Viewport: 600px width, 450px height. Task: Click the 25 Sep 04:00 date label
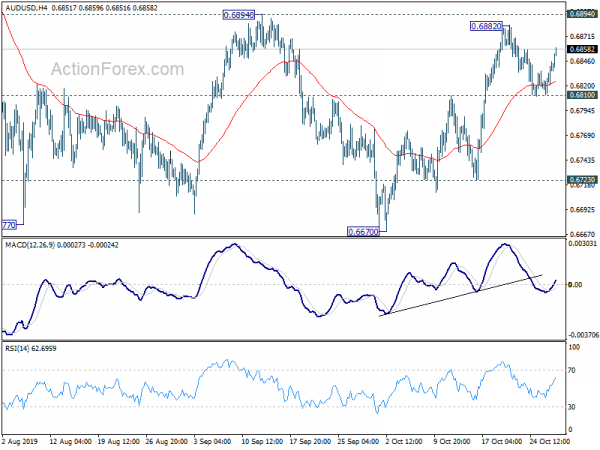(358, 441)
